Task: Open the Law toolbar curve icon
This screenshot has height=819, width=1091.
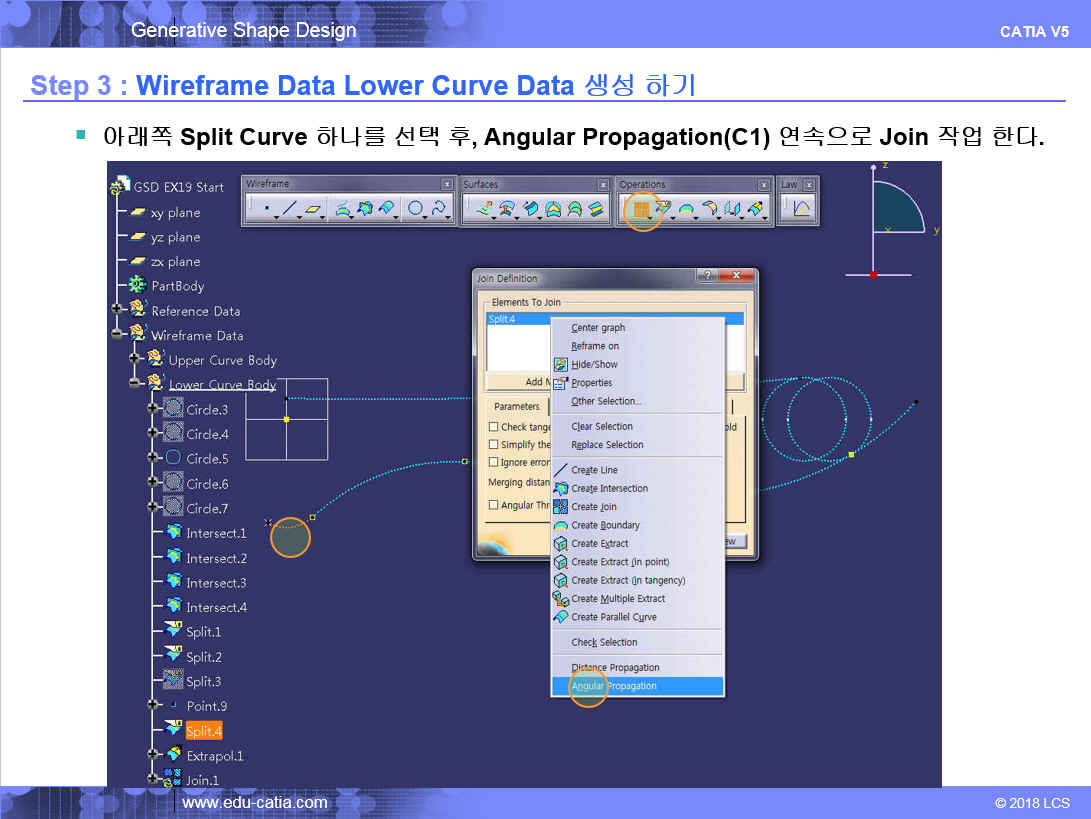Action: (801, 209)
